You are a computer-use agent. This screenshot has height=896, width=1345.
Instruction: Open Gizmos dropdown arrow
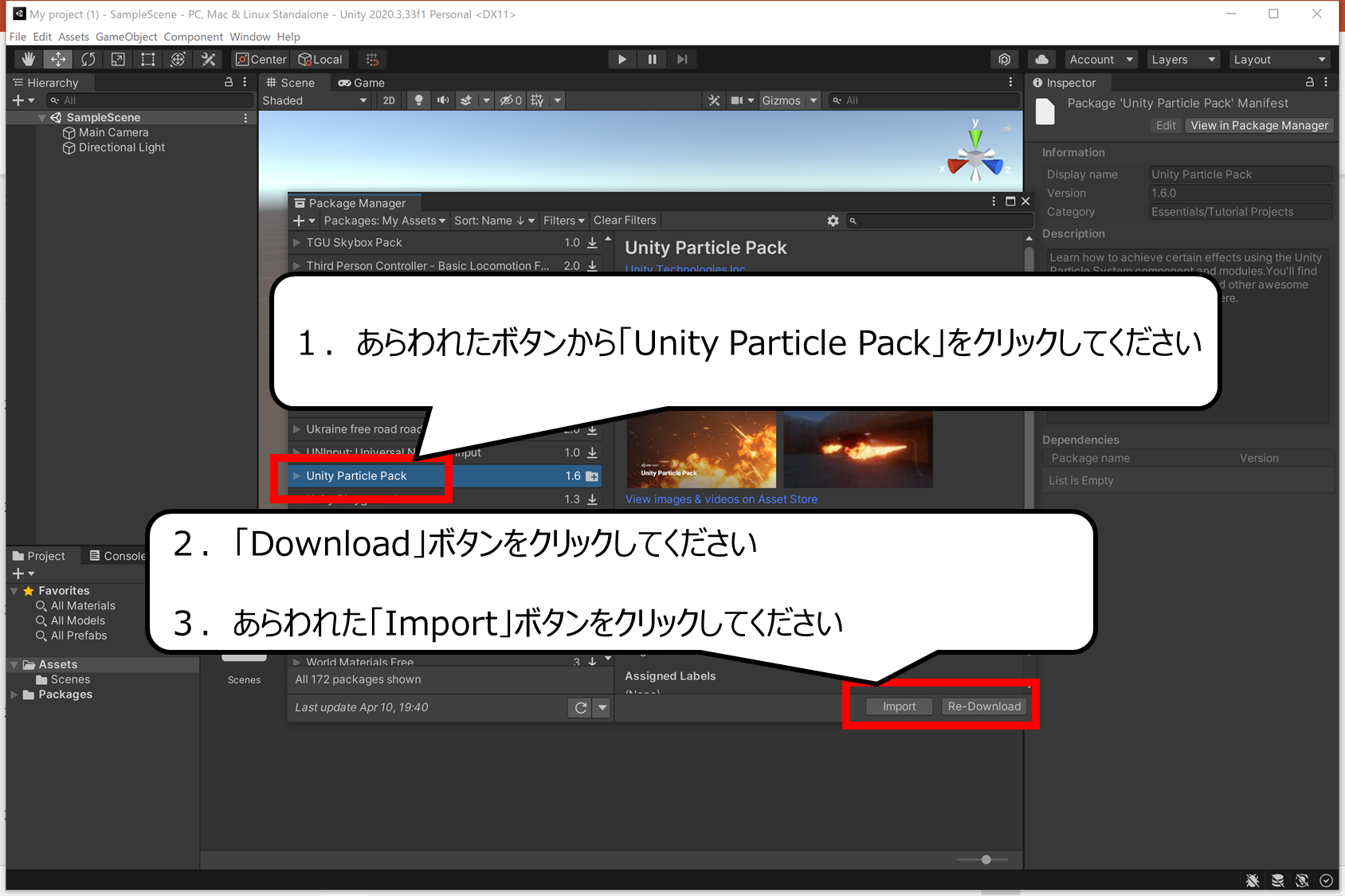click(814, 100)
